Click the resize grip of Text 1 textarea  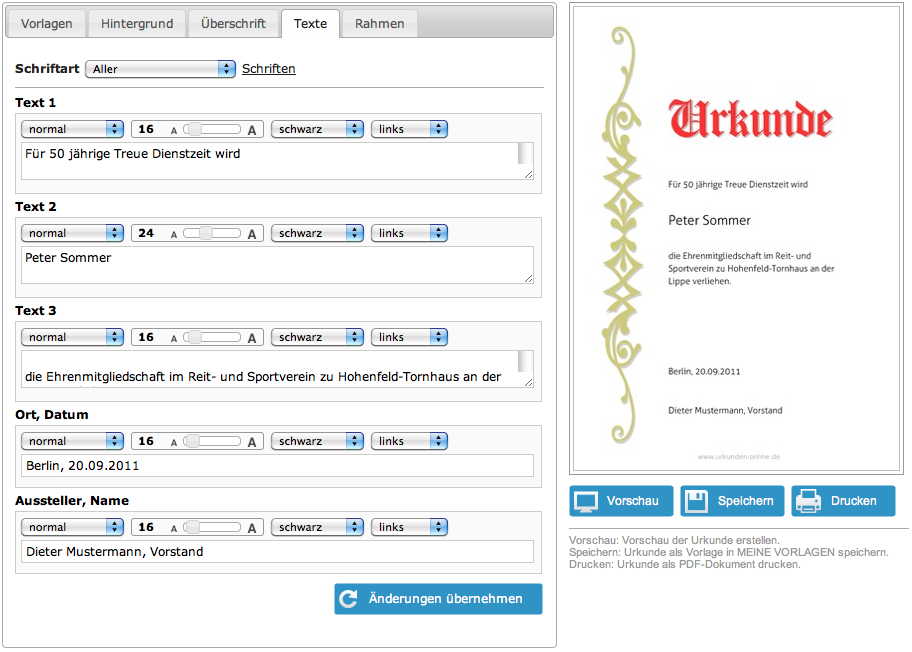(x=528, y=174)
